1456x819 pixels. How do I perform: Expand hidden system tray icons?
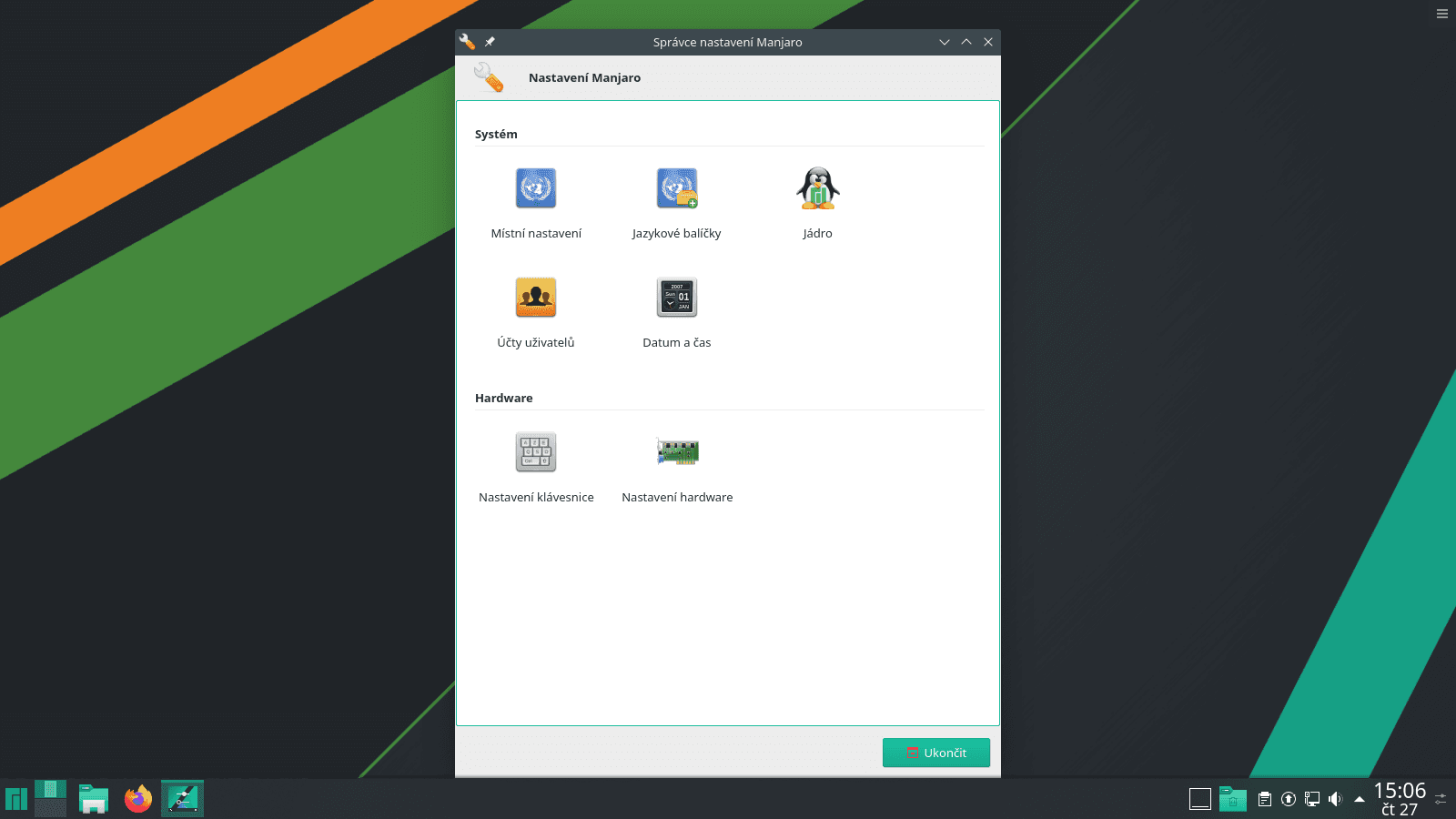1360,799
